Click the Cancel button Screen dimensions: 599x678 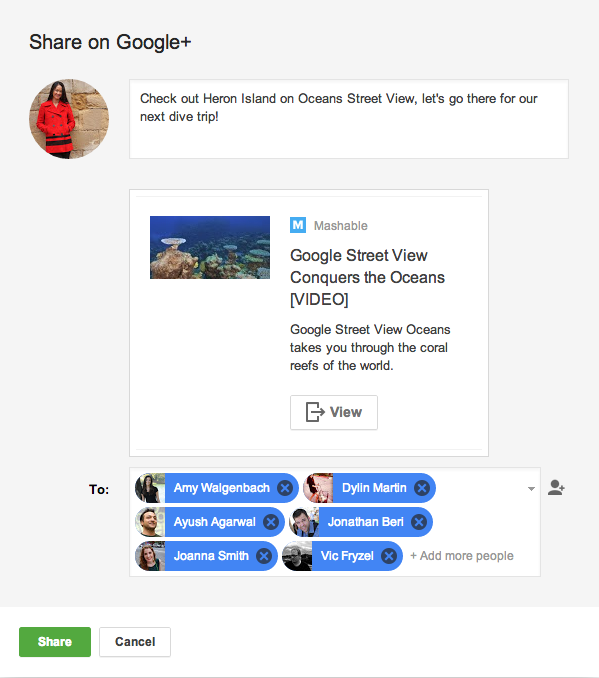(135, 642)
